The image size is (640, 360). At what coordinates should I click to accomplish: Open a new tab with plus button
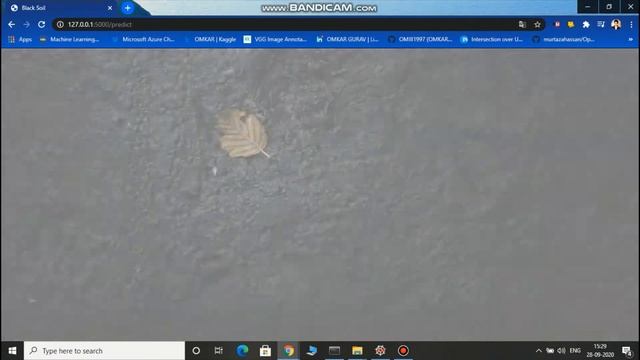coord(127,8)
